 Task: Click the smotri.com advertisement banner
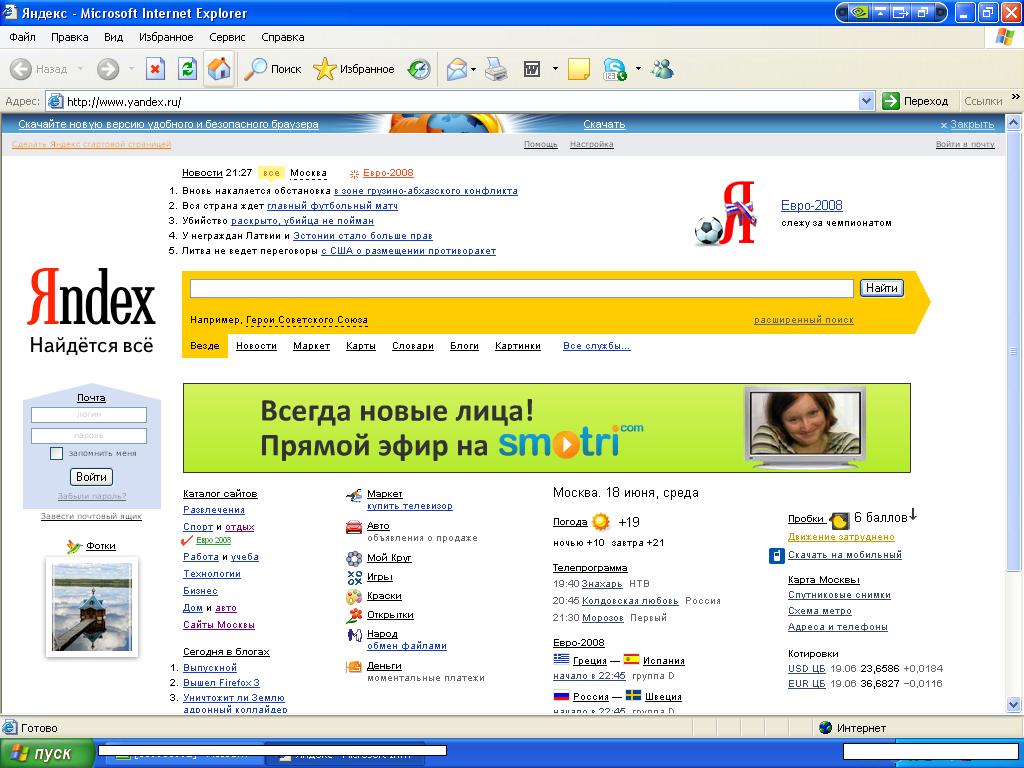coord(547,428)
